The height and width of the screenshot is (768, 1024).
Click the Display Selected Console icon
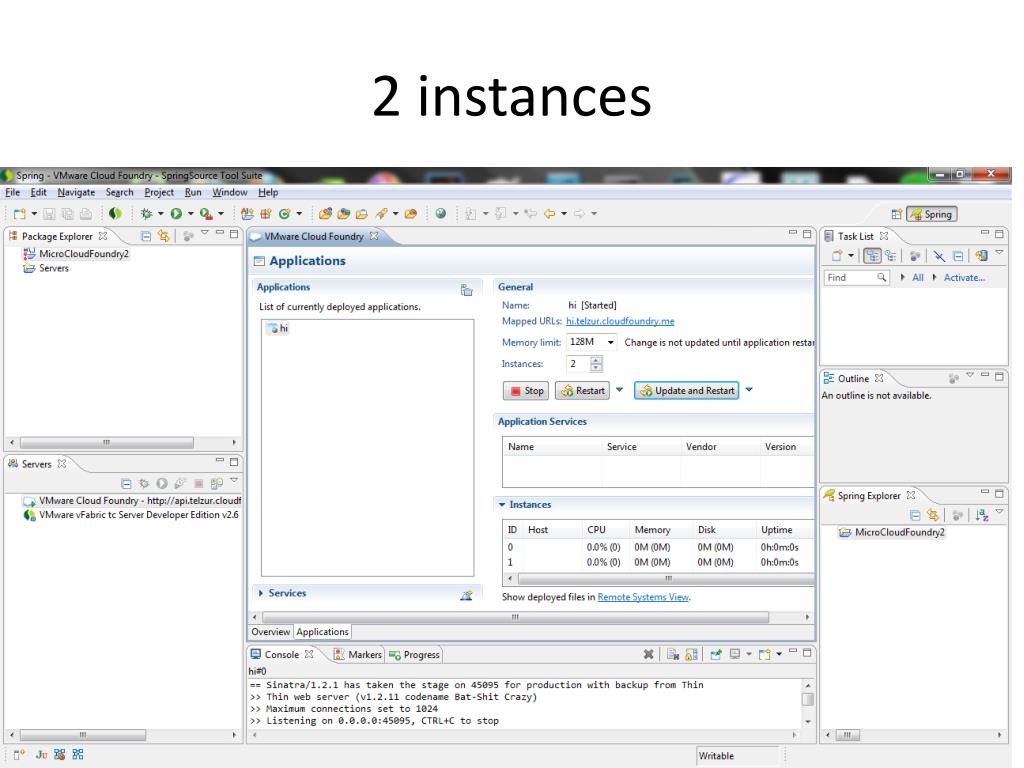point(735,654)
